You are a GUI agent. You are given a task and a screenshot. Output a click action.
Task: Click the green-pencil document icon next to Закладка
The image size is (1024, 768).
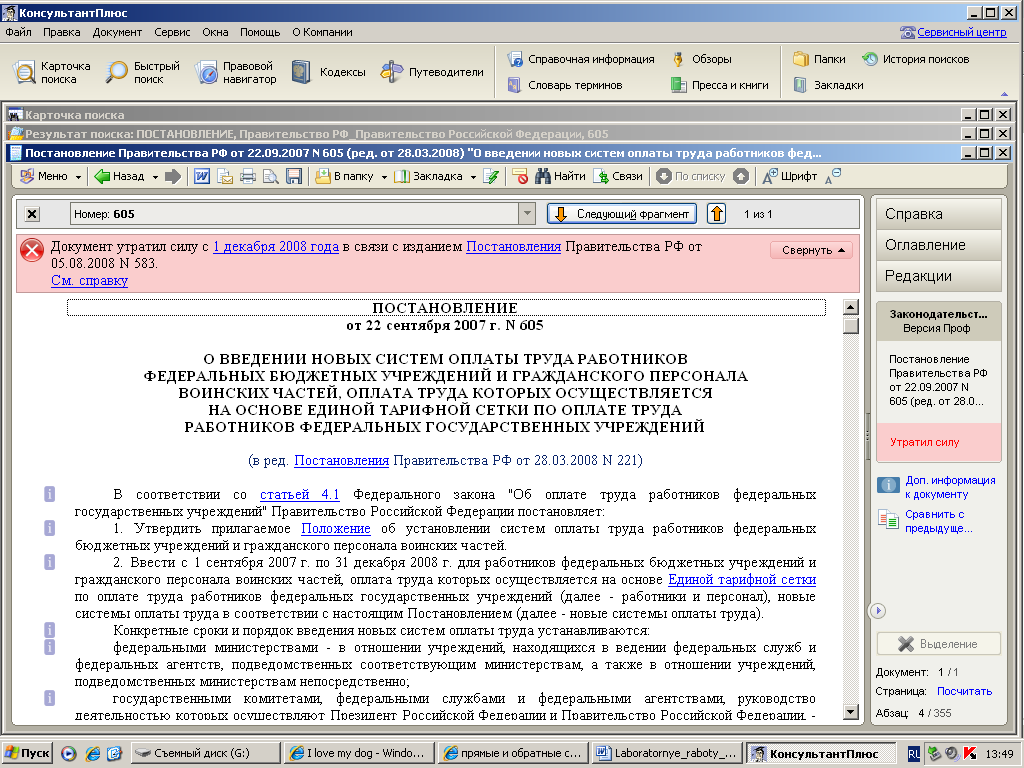point(491,176)
